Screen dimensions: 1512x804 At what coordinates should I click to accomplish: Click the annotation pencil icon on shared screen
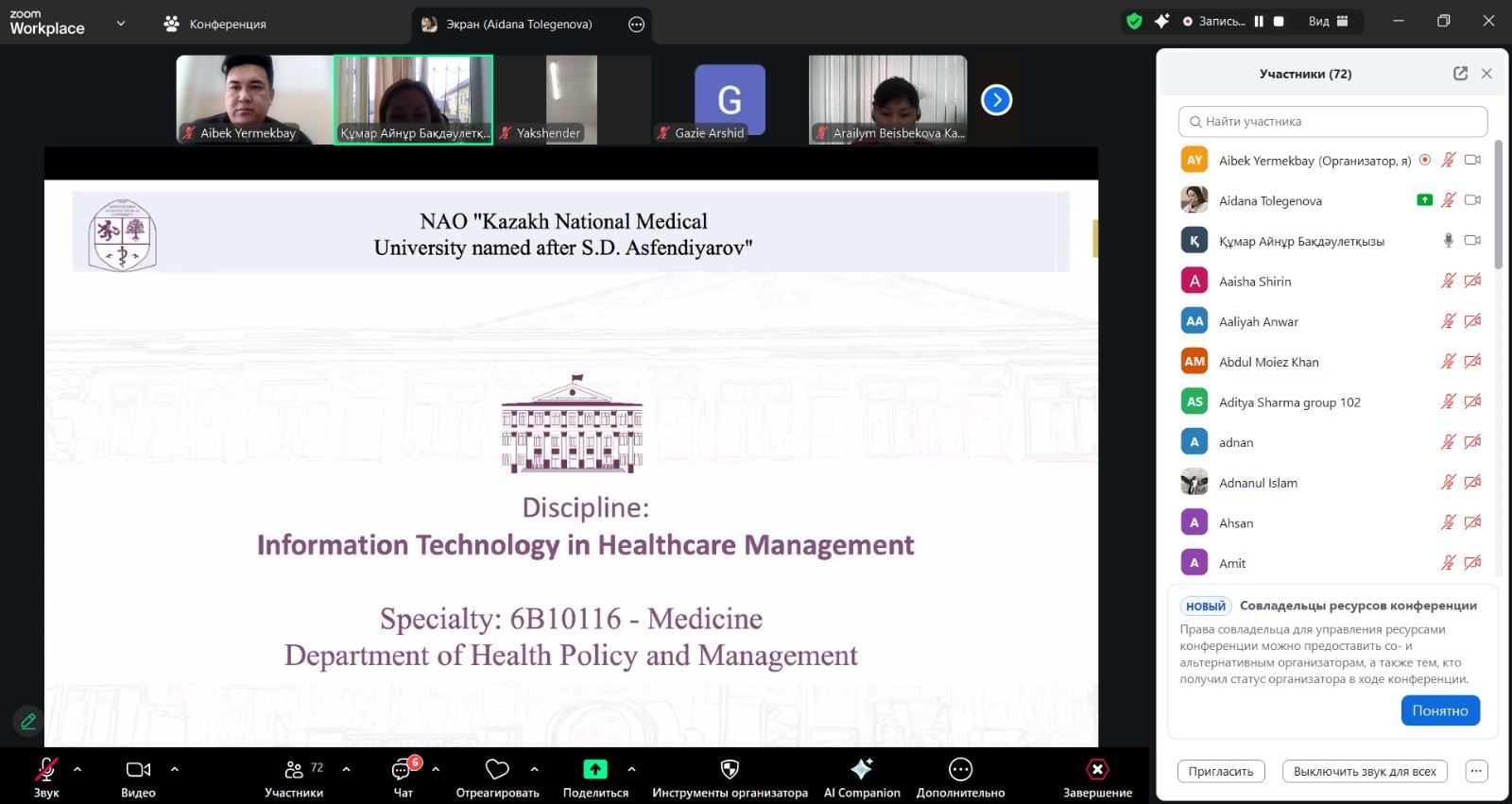point(28,722)
